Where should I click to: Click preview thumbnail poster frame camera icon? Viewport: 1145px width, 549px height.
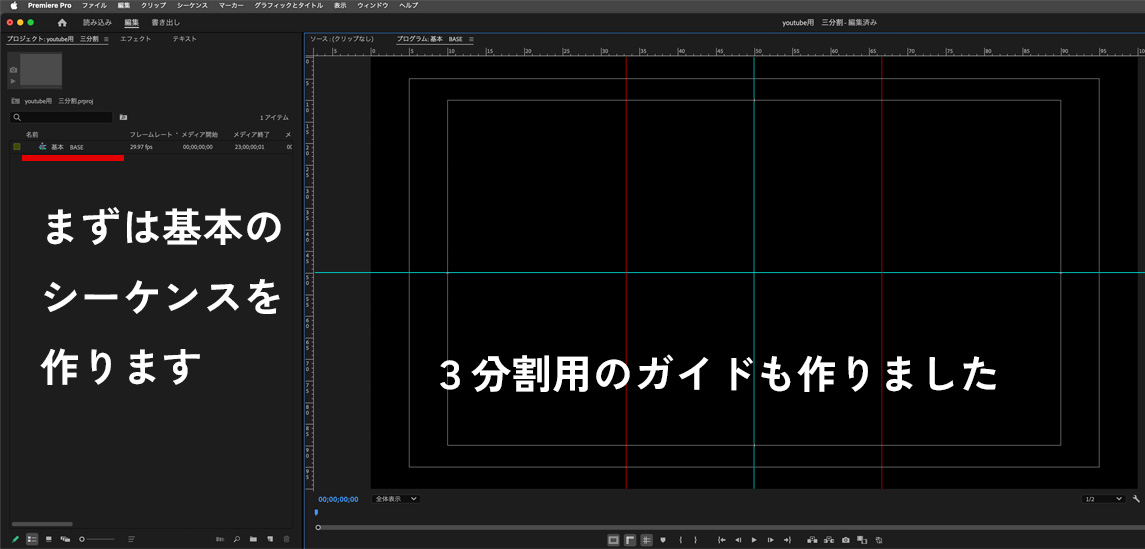[x=13, y=70]
